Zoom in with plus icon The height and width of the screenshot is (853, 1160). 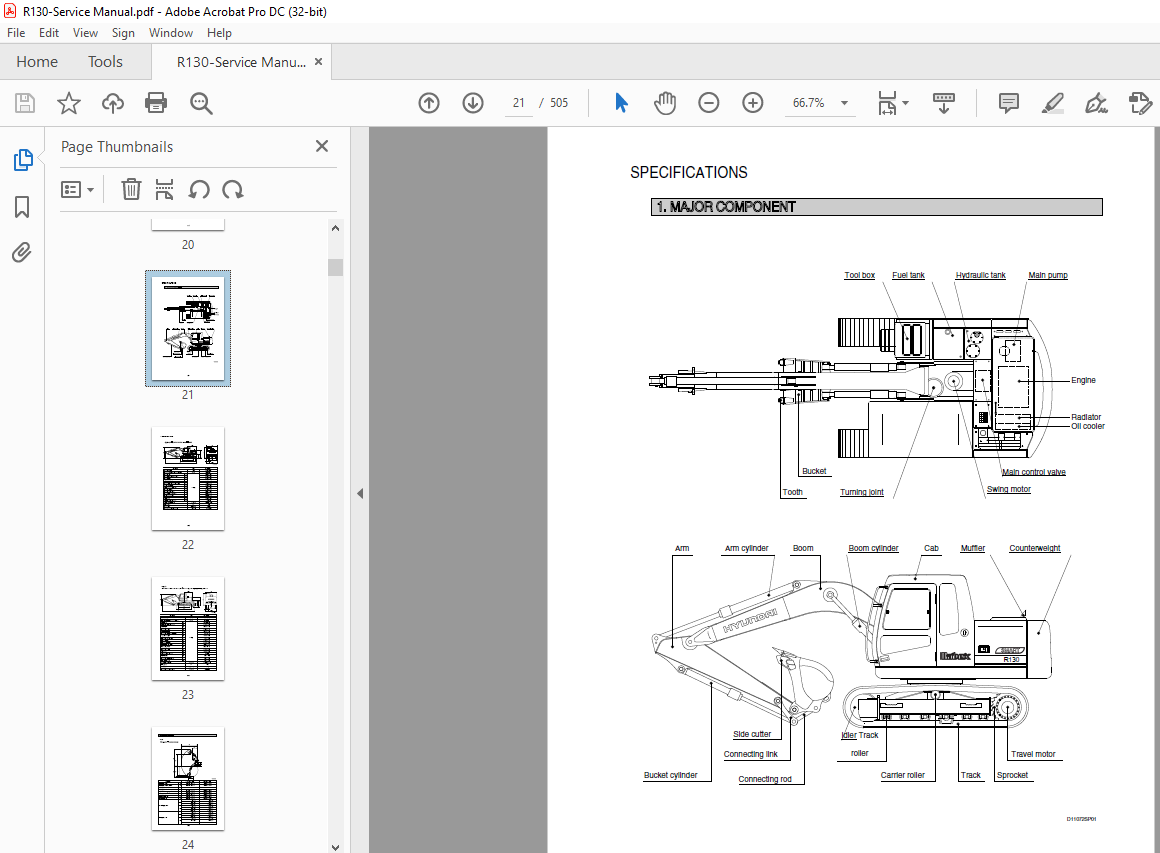point(752,103)
